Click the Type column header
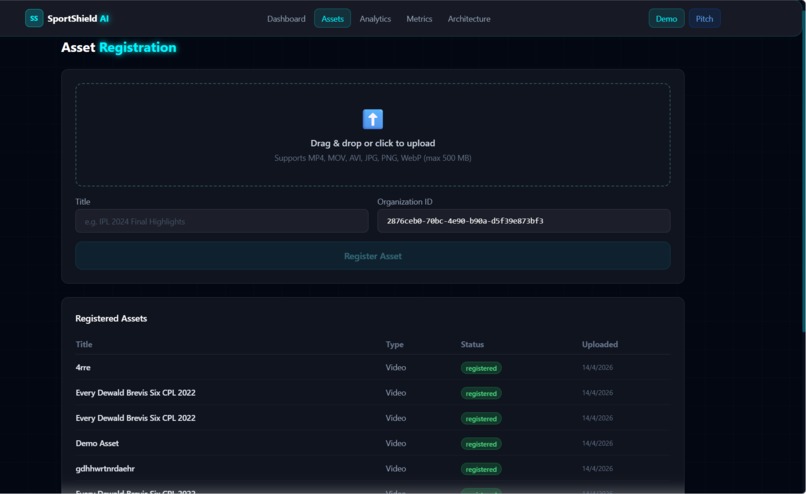The image size is (806, 494). [x=395, y=344]
